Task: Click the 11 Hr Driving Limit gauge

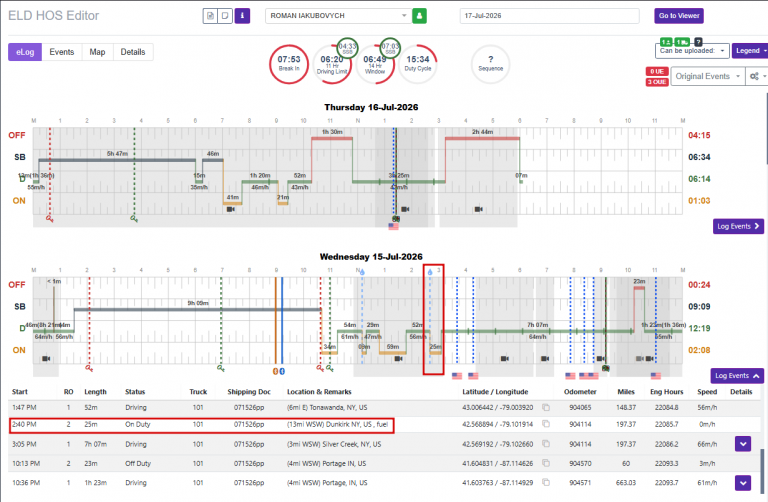Action: [331, 66]
